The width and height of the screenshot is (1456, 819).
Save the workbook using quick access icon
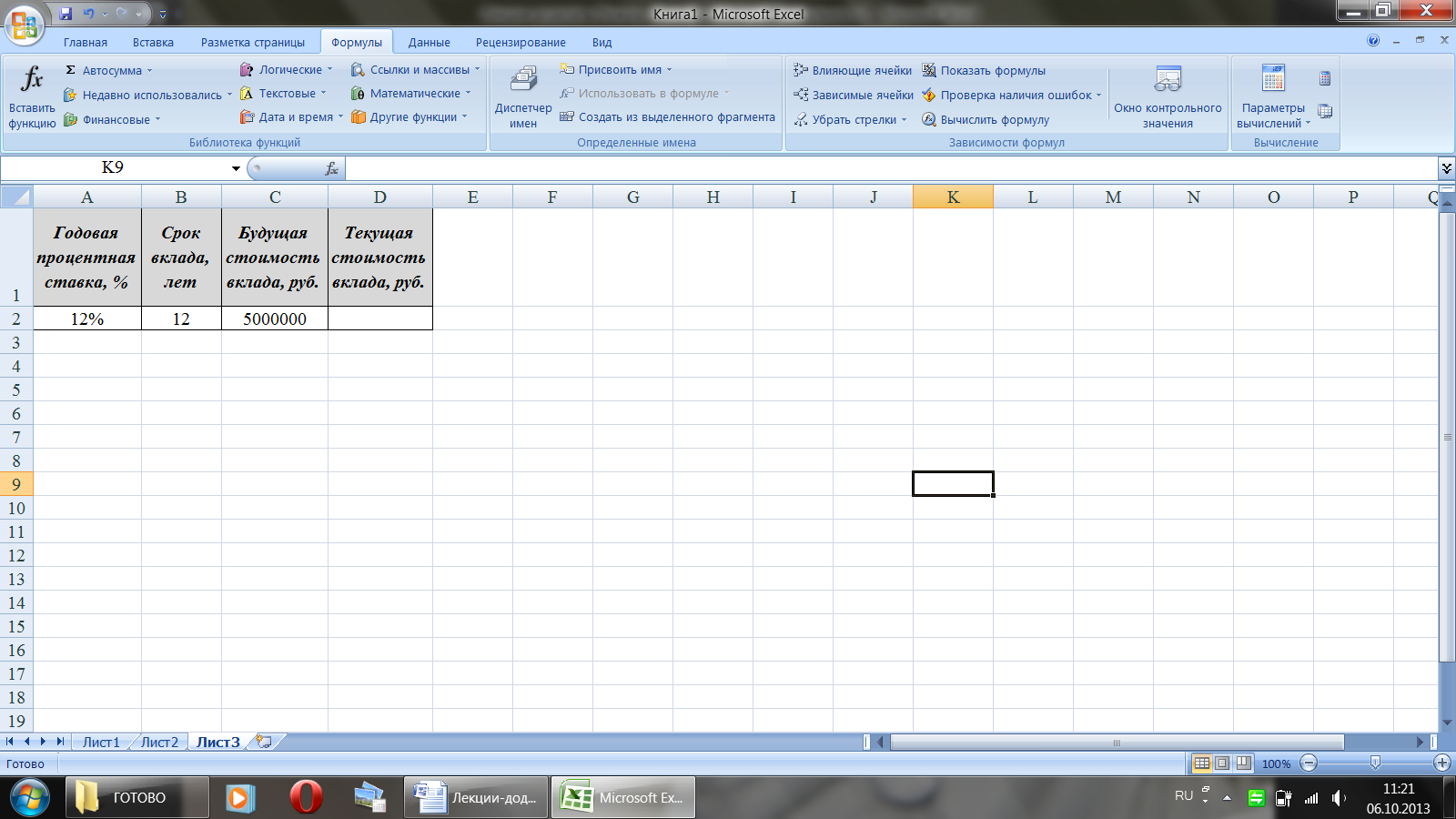click(x=66, y=14)
